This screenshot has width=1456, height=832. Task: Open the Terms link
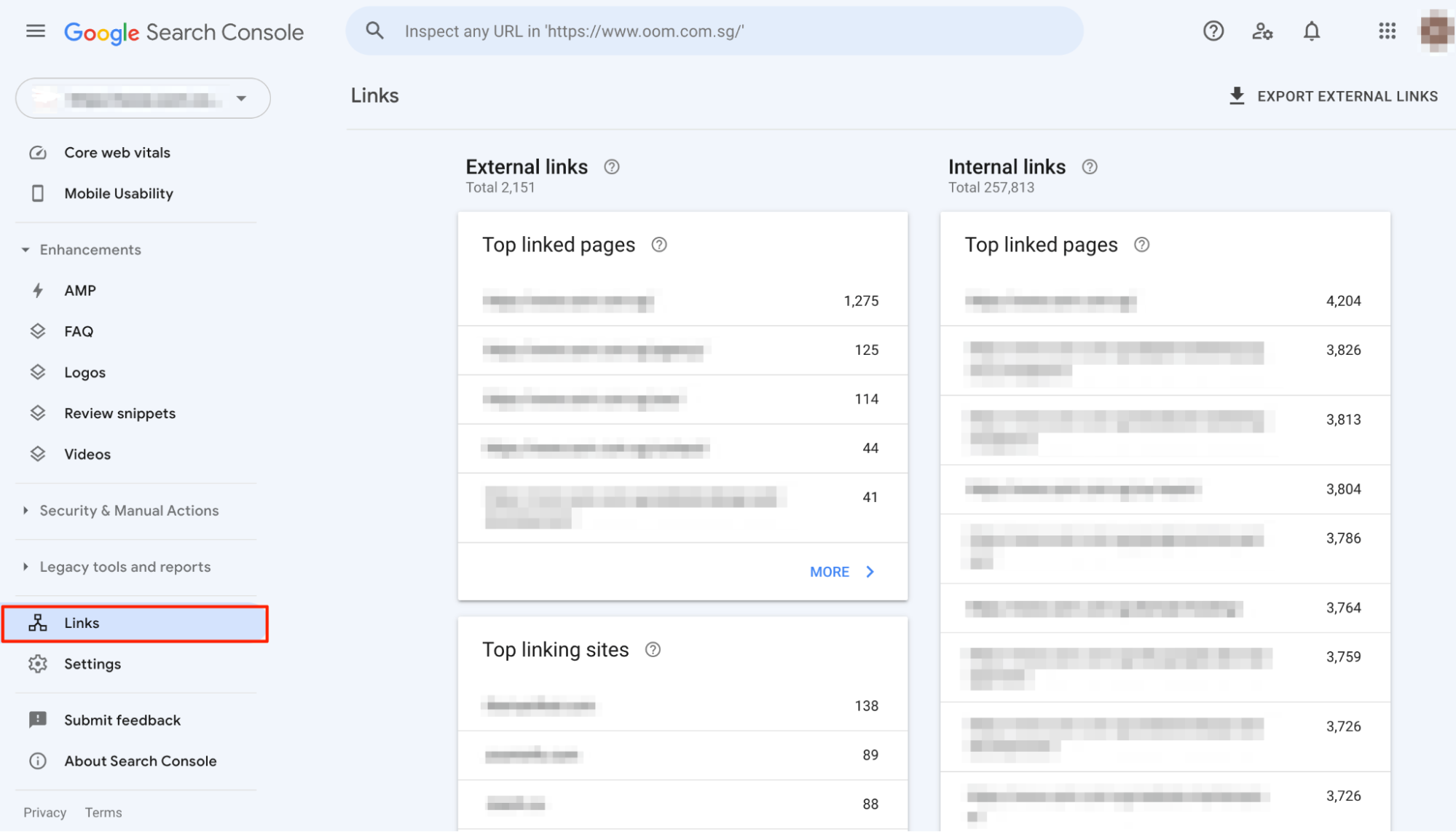[103, 812]
